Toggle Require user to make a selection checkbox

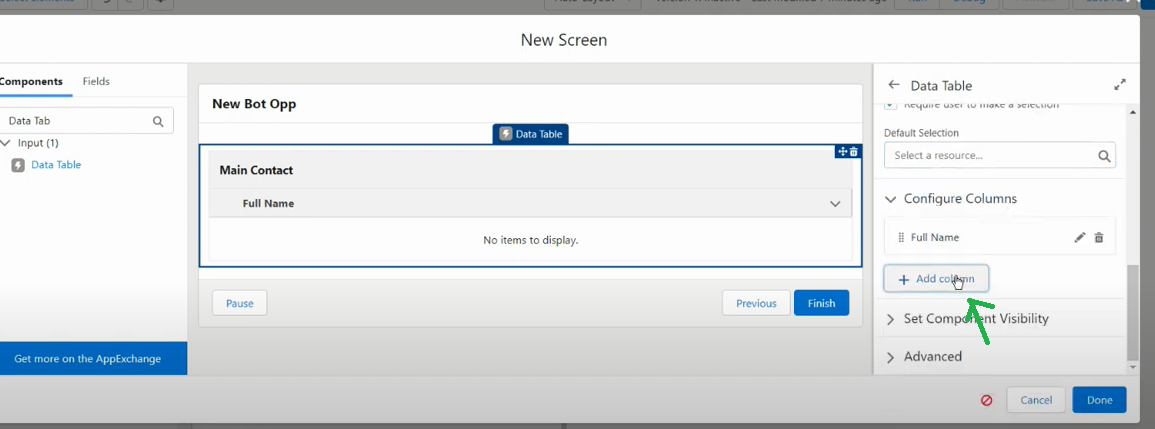tap(891, 105)
